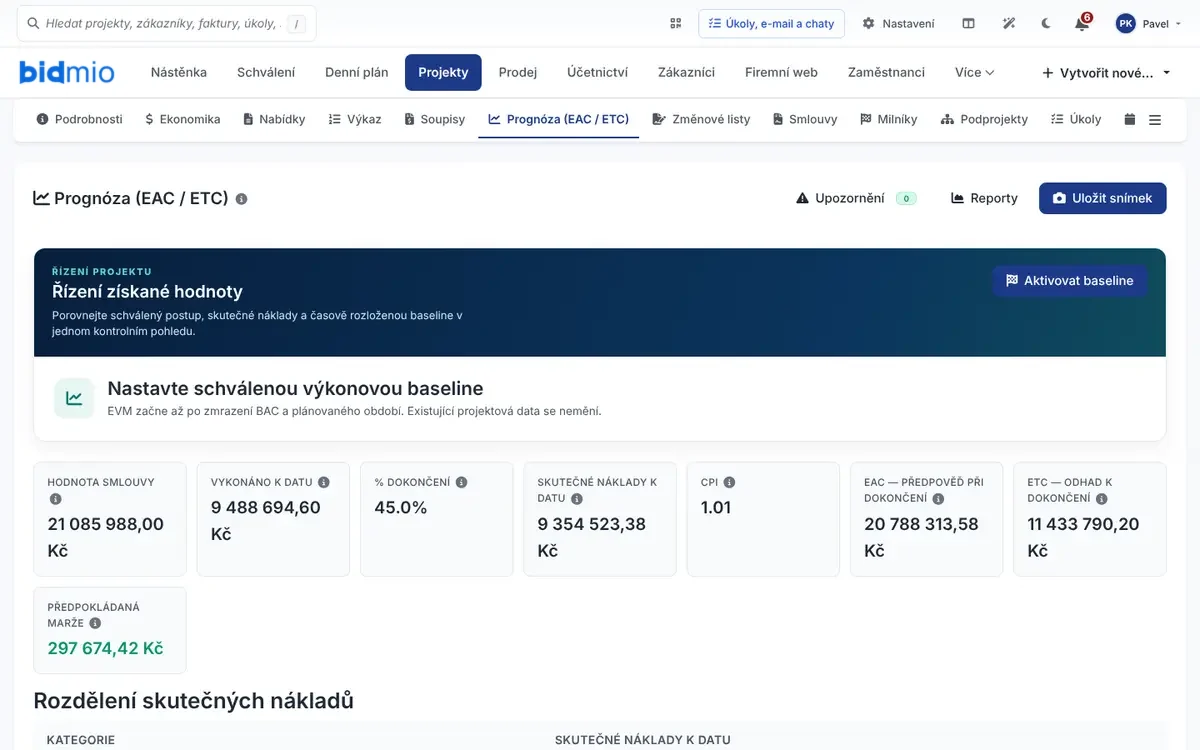Open Zákazníci in main navigation
1200x750 pixels.
(686, 72)
